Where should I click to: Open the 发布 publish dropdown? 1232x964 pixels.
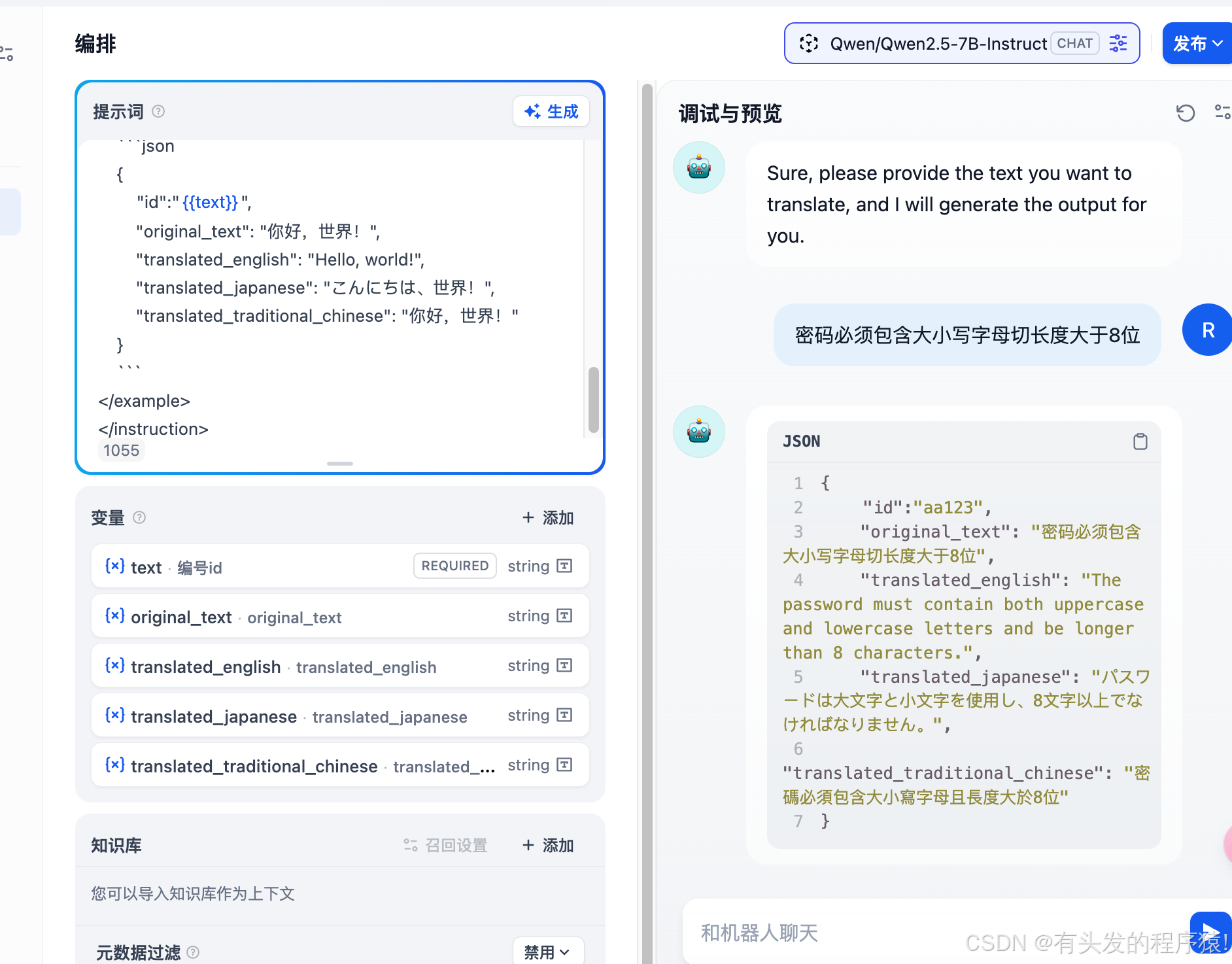click(x=1197, y=43)
